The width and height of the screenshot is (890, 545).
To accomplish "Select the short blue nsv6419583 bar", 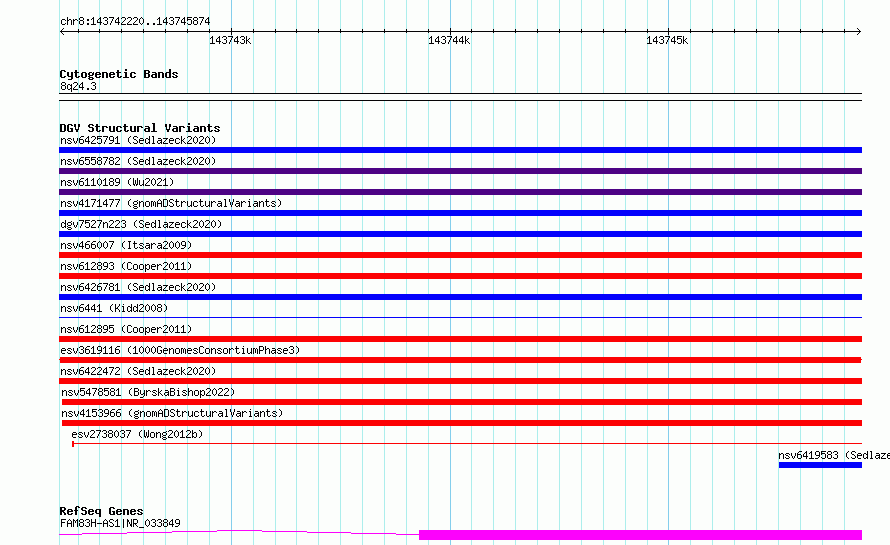I will click(820, 465).
